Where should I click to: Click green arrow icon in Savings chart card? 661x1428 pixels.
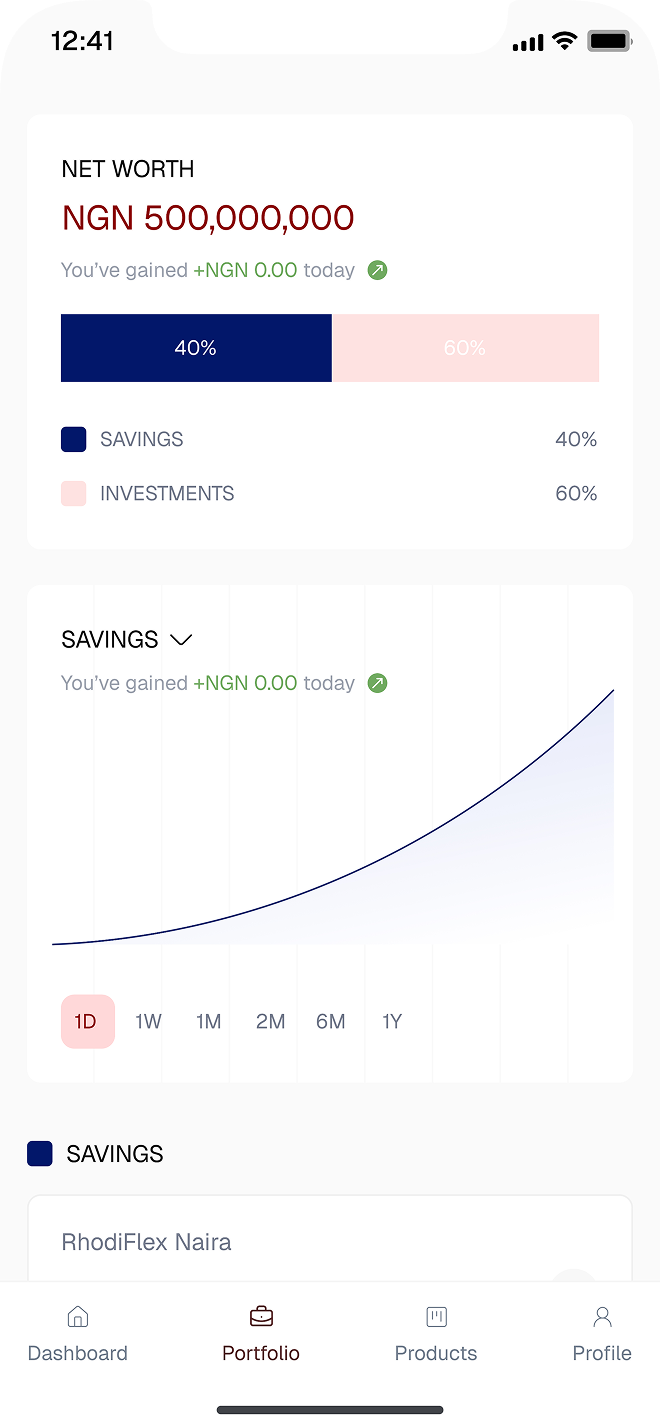(x=377, y=683)
